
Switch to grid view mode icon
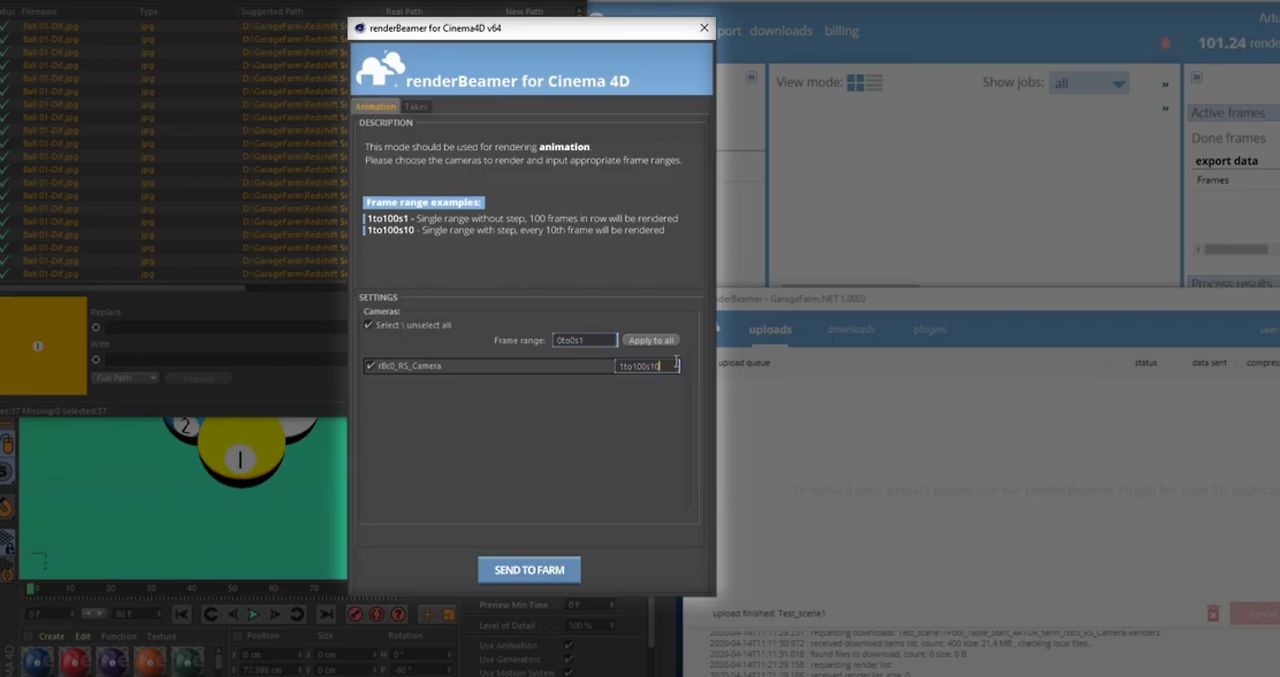tap(855, 83)
